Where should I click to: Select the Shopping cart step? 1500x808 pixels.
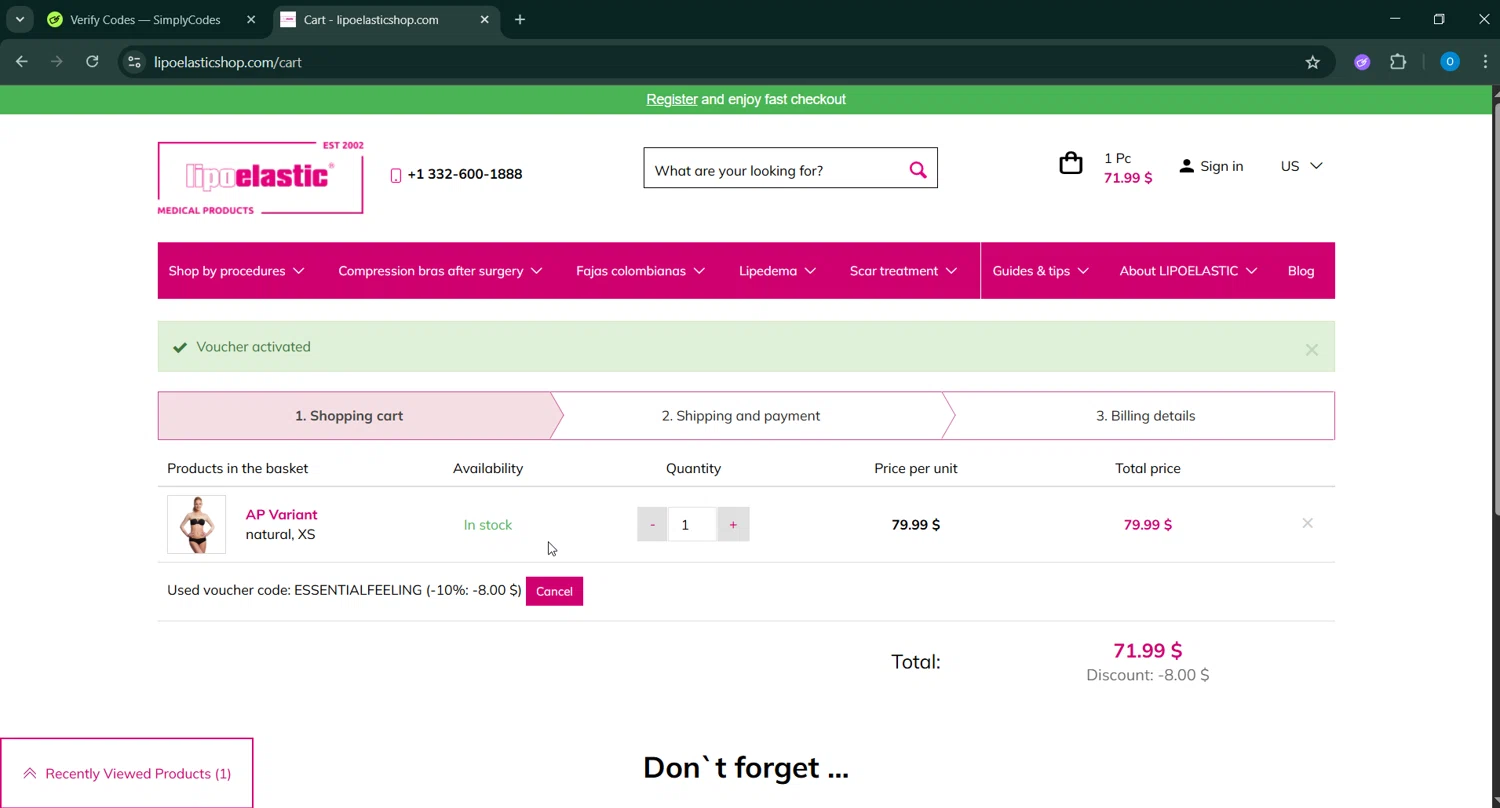(x=349, y=416)
